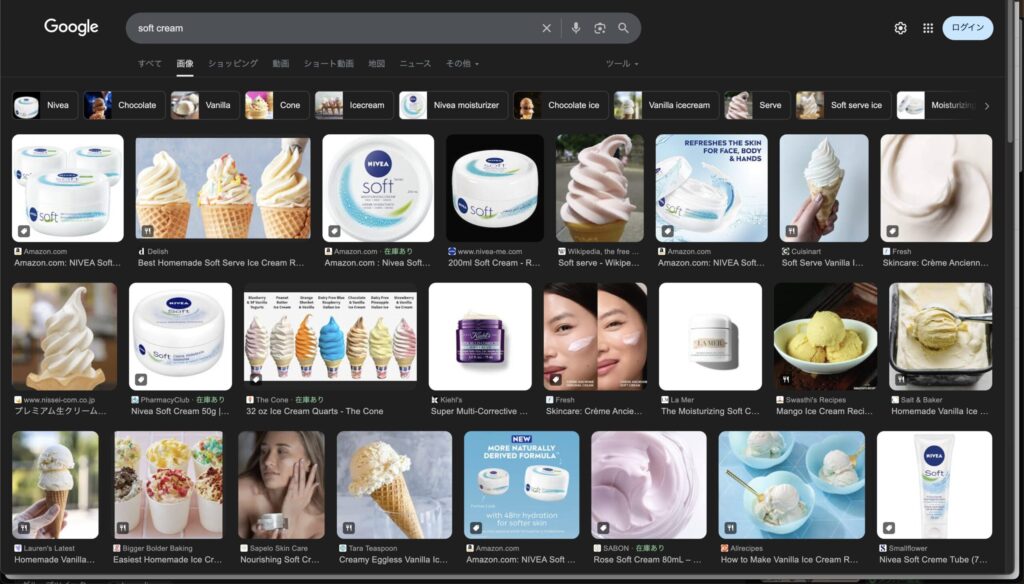Show more filter chips with right arrow

click(987, 106)
